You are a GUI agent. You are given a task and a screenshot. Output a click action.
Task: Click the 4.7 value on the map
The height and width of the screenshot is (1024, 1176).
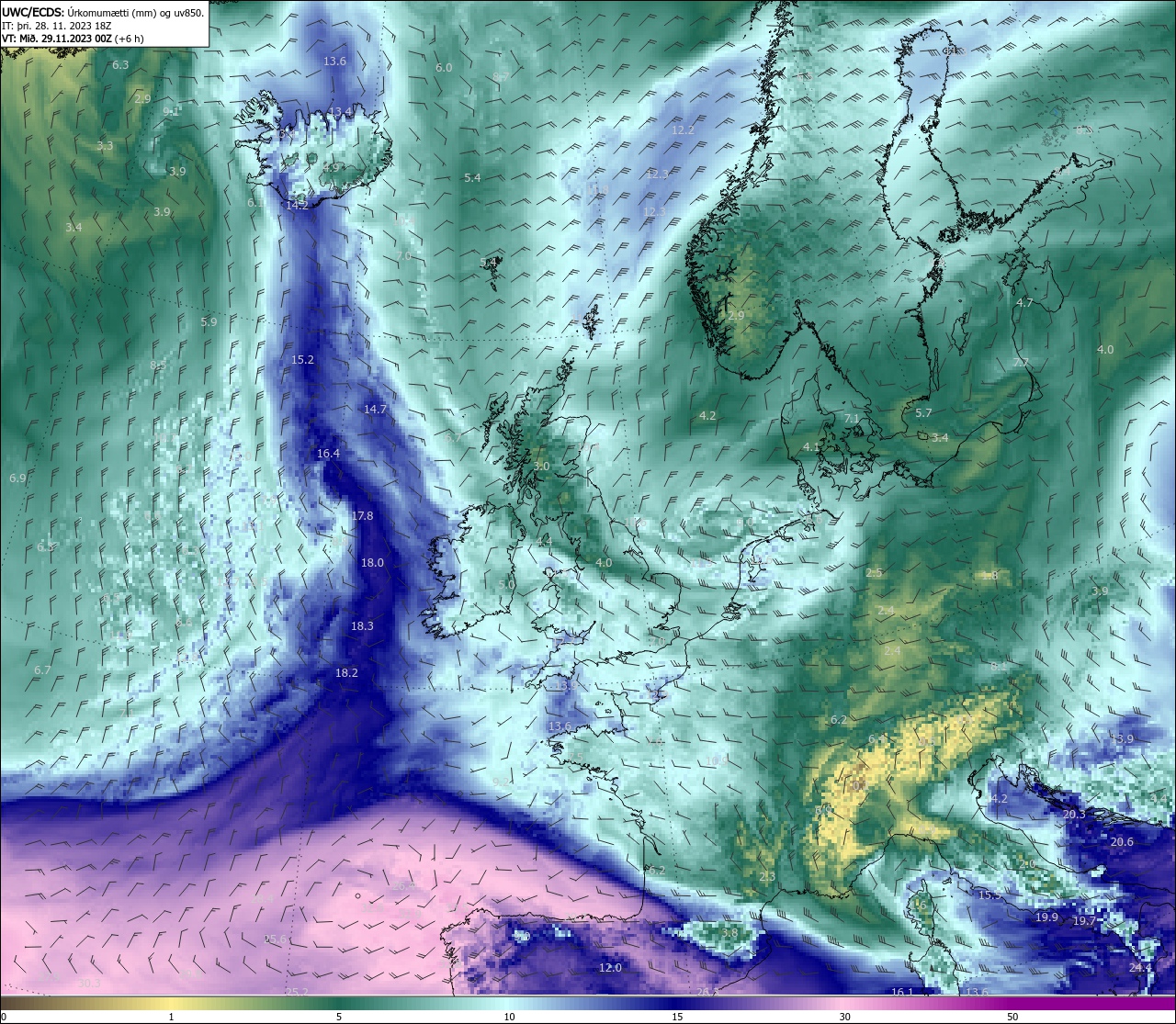(1024, 303)
